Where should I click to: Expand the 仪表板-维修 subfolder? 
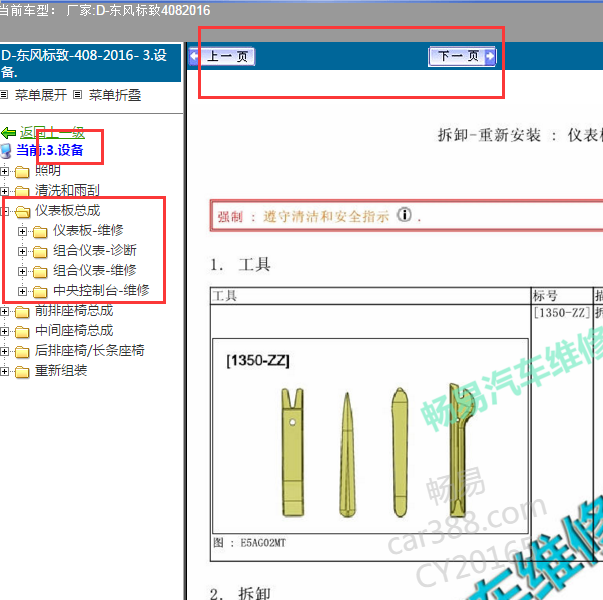(x=22, y=232)
